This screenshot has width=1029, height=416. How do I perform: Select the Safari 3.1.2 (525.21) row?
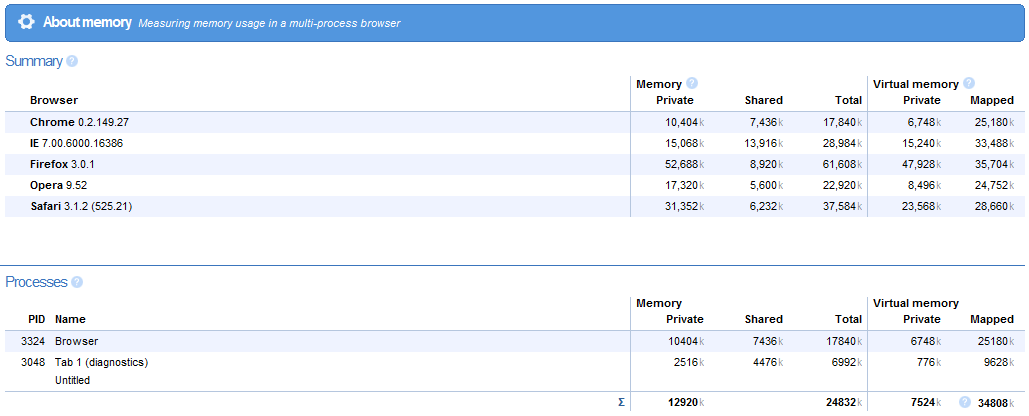(x=514, y=206)
